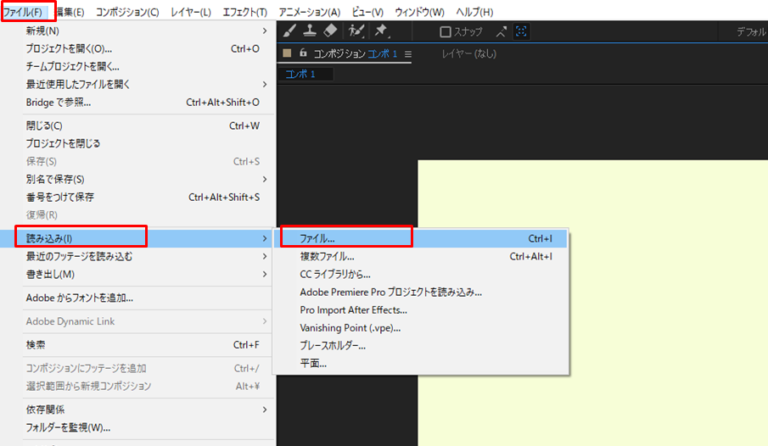
Task: Select the Clone Stamp tool
Action: (310, 32)
